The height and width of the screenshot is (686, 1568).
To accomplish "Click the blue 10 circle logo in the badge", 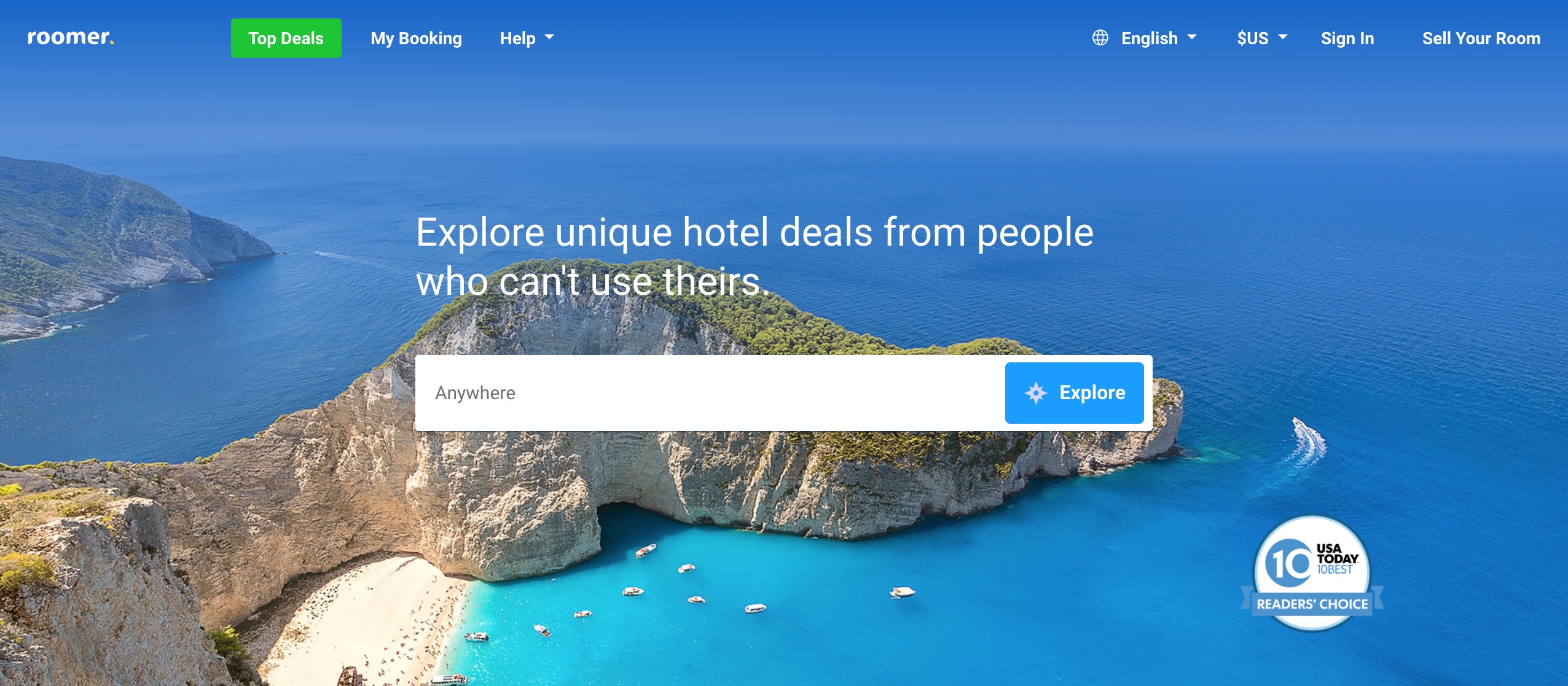I will click(1290, 563).
